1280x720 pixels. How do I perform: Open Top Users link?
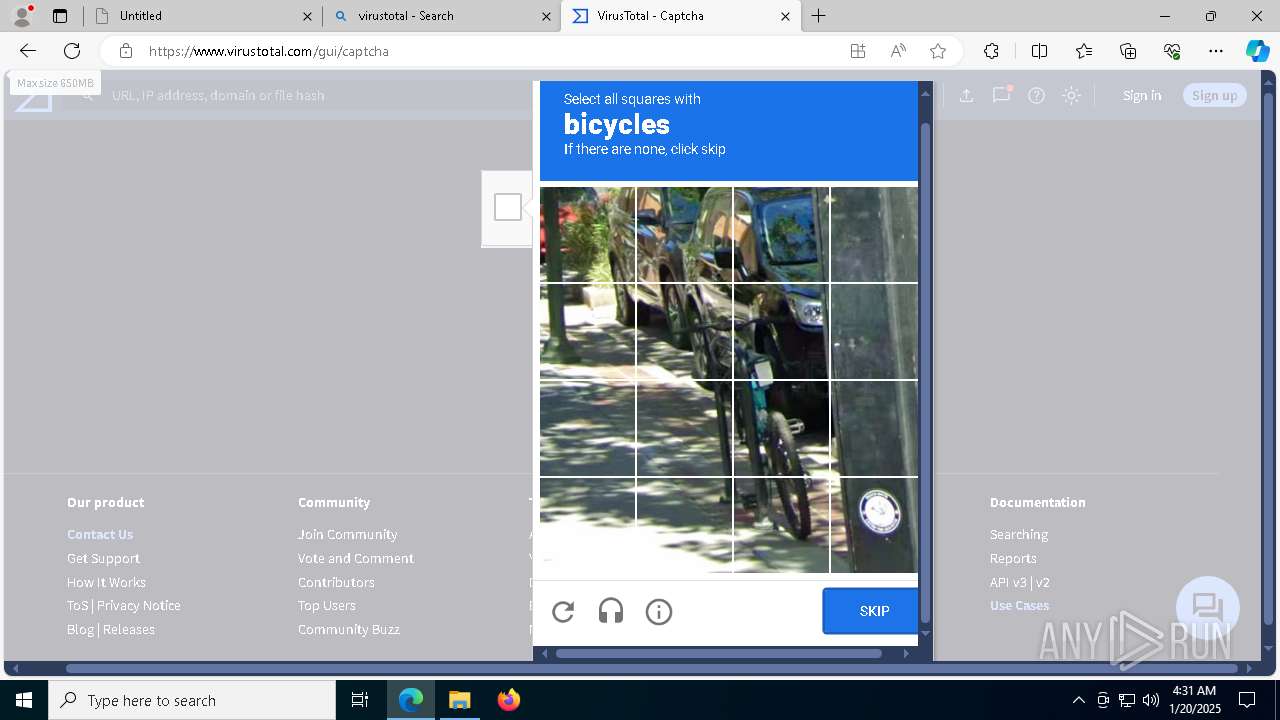tap(326, 605)
